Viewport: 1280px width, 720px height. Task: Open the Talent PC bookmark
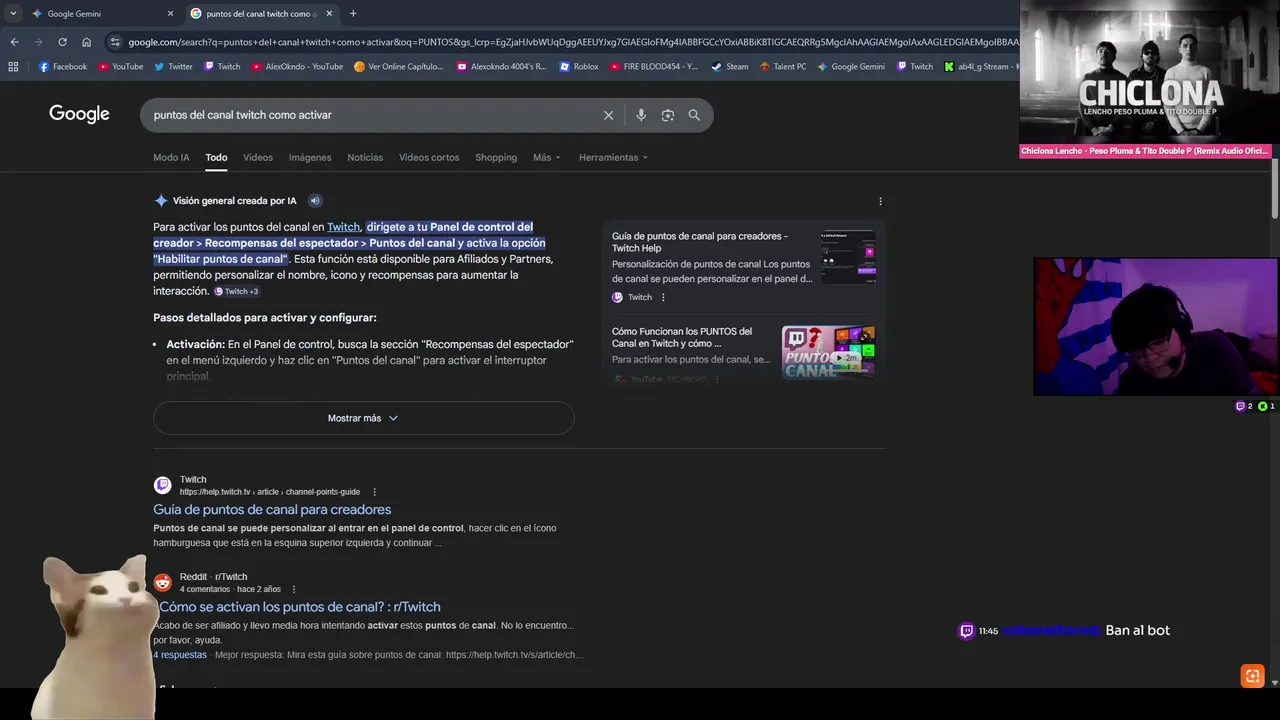coord(782,67)
